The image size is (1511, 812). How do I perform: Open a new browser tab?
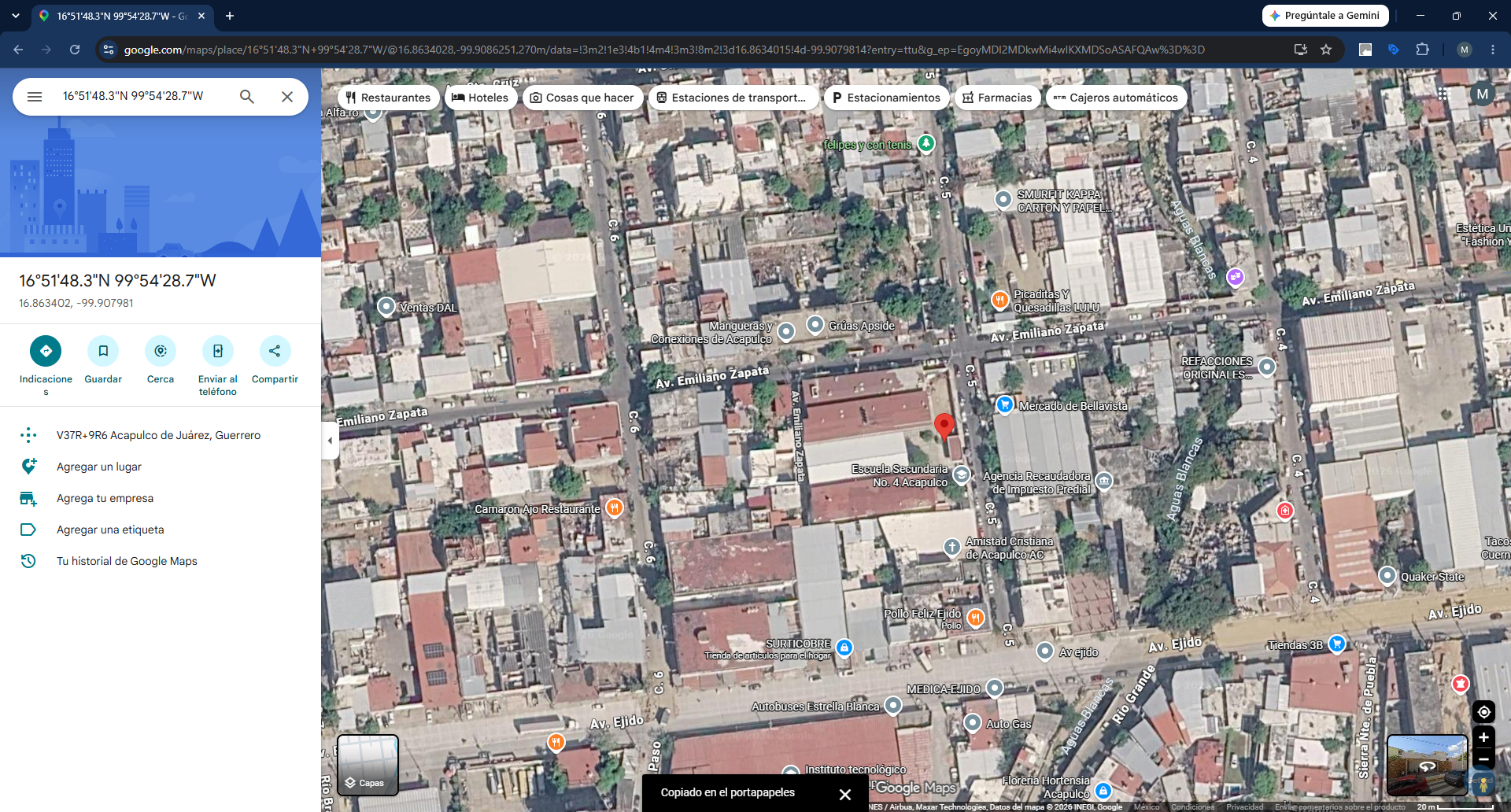pyautogui.click(x=230, y=16)
